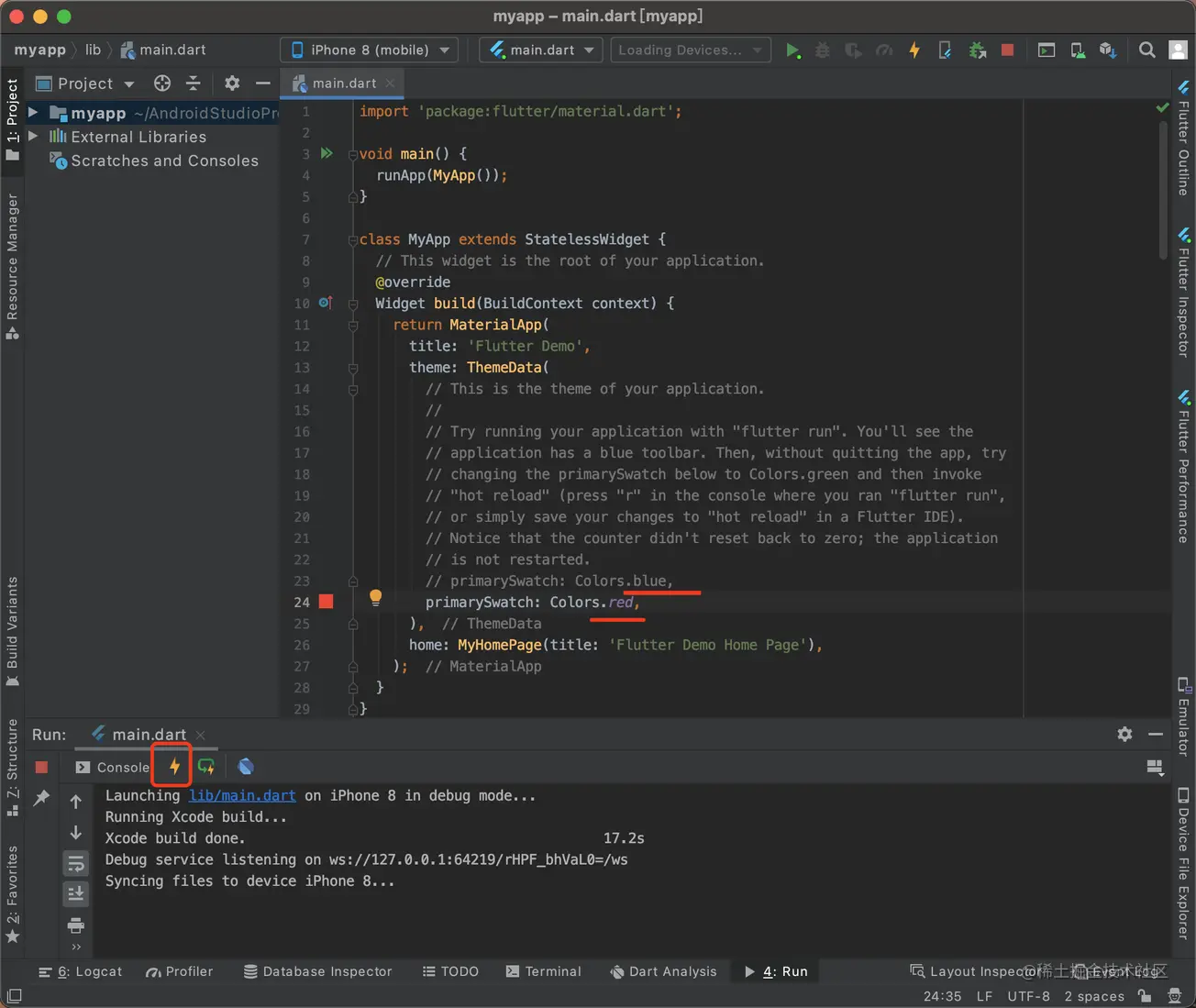Click Hot Reload lightning in the Run console

click(173, 767)
